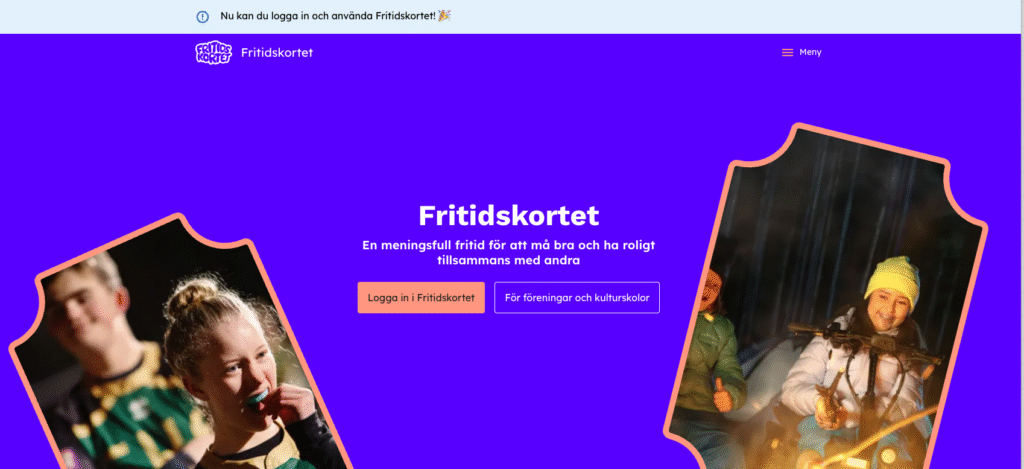Log in with Logga in i Fritidskortet
Image resolution: width=1024 pixels, height=469 pixels.
421,298
